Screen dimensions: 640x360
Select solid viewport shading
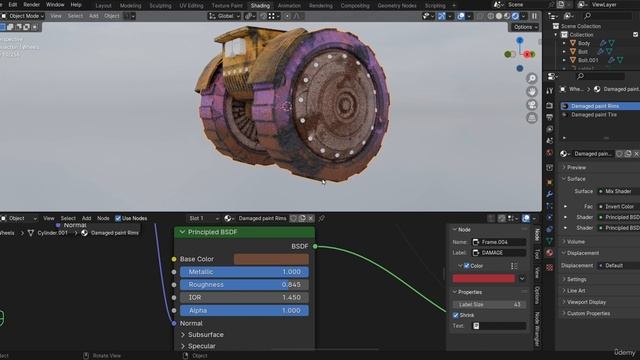pyautogui.click(x=499, y=16)
